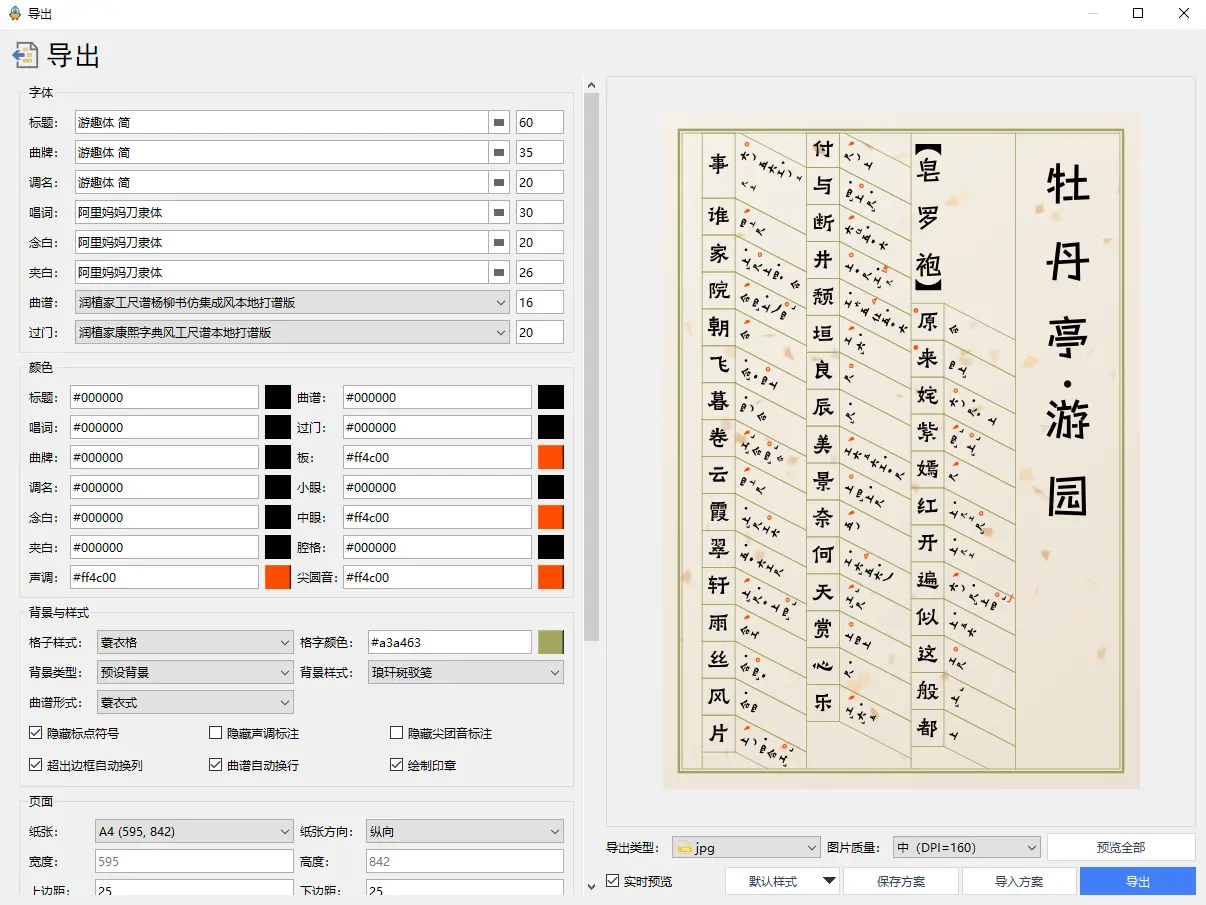Image resolution: width=1206 pixels, height=905 pixels.
Task: Uncheck 绘制印章 checkbox
Action: point(396,765)
